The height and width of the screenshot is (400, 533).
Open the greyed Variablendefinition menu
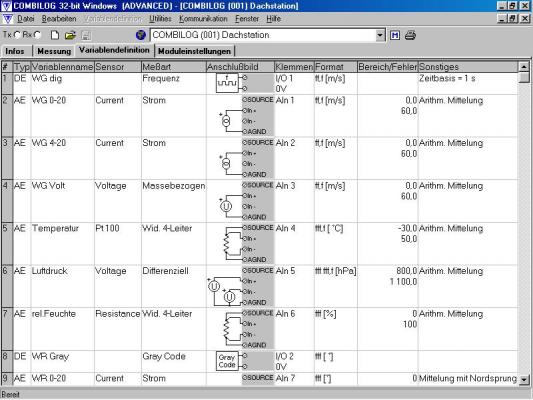tap(113, 19)
